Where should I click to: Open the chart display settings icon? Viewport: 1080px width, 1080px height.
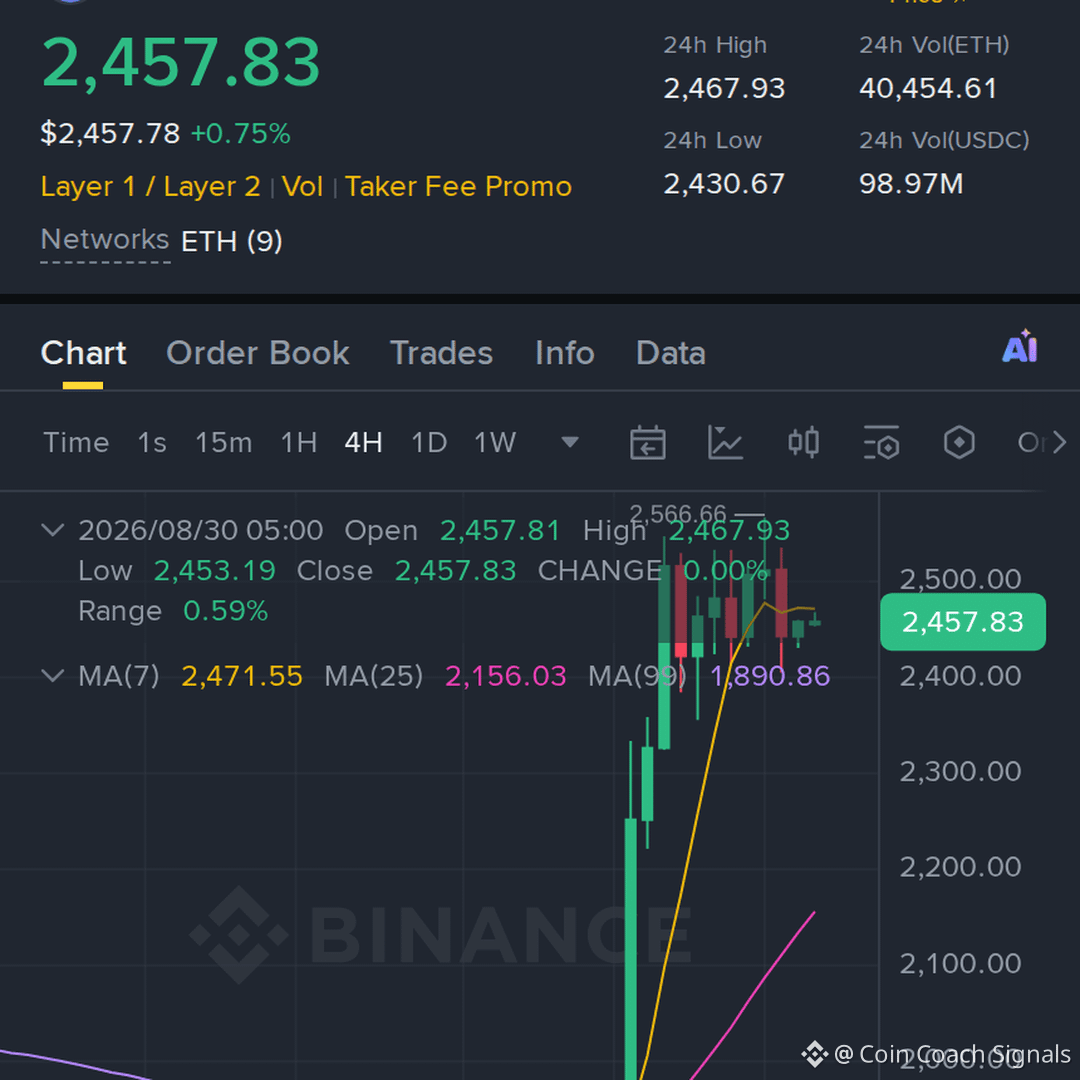tap(881, 442)
